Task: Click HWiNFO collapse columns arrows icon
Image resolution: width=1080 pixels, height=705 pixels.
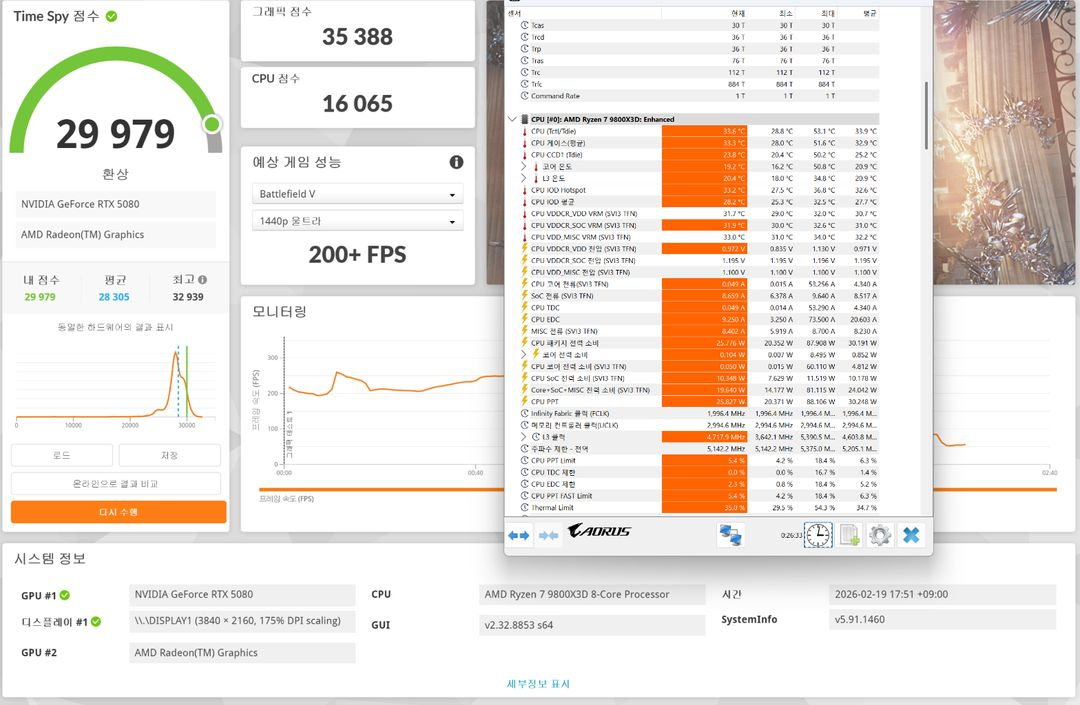Action: [548, 536]
